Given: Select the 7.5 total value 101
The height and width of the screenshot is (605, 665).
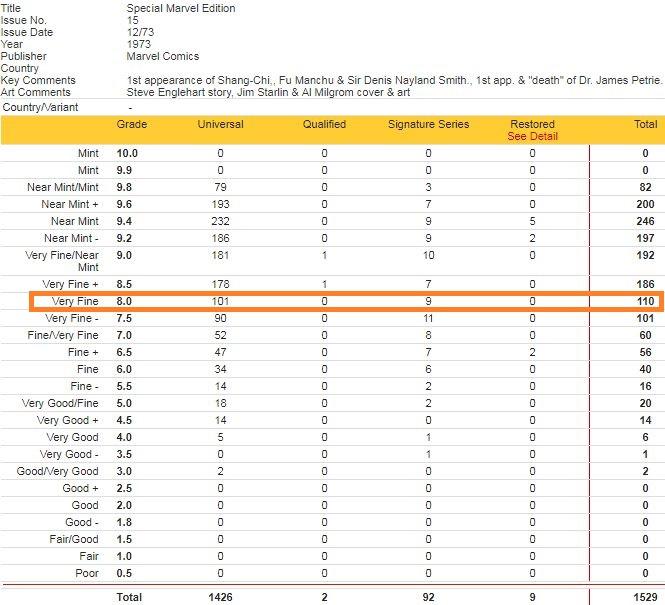Looking at the screenshot, I should coord(645,318).
